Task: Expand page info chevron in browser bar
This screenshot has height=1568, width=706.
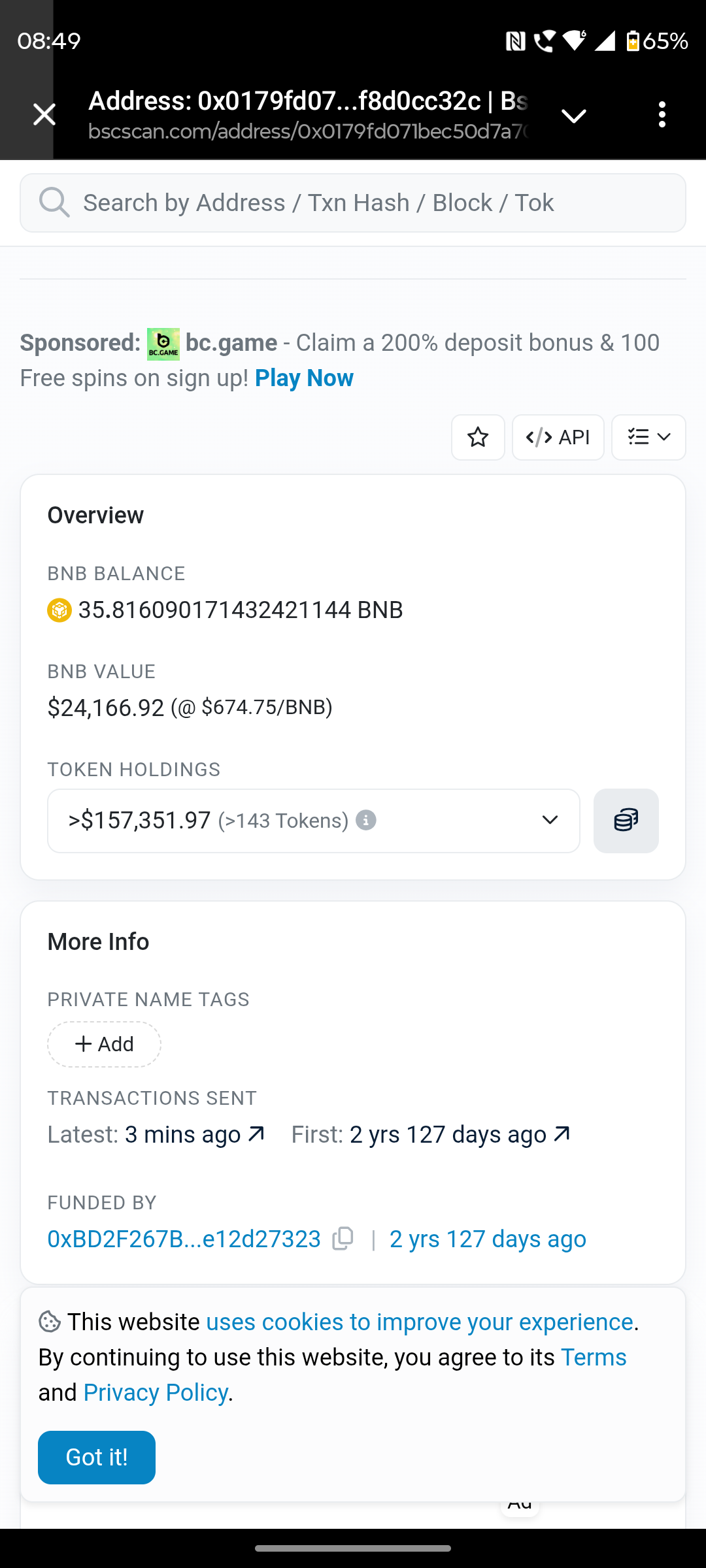Action: coord(574,116)
